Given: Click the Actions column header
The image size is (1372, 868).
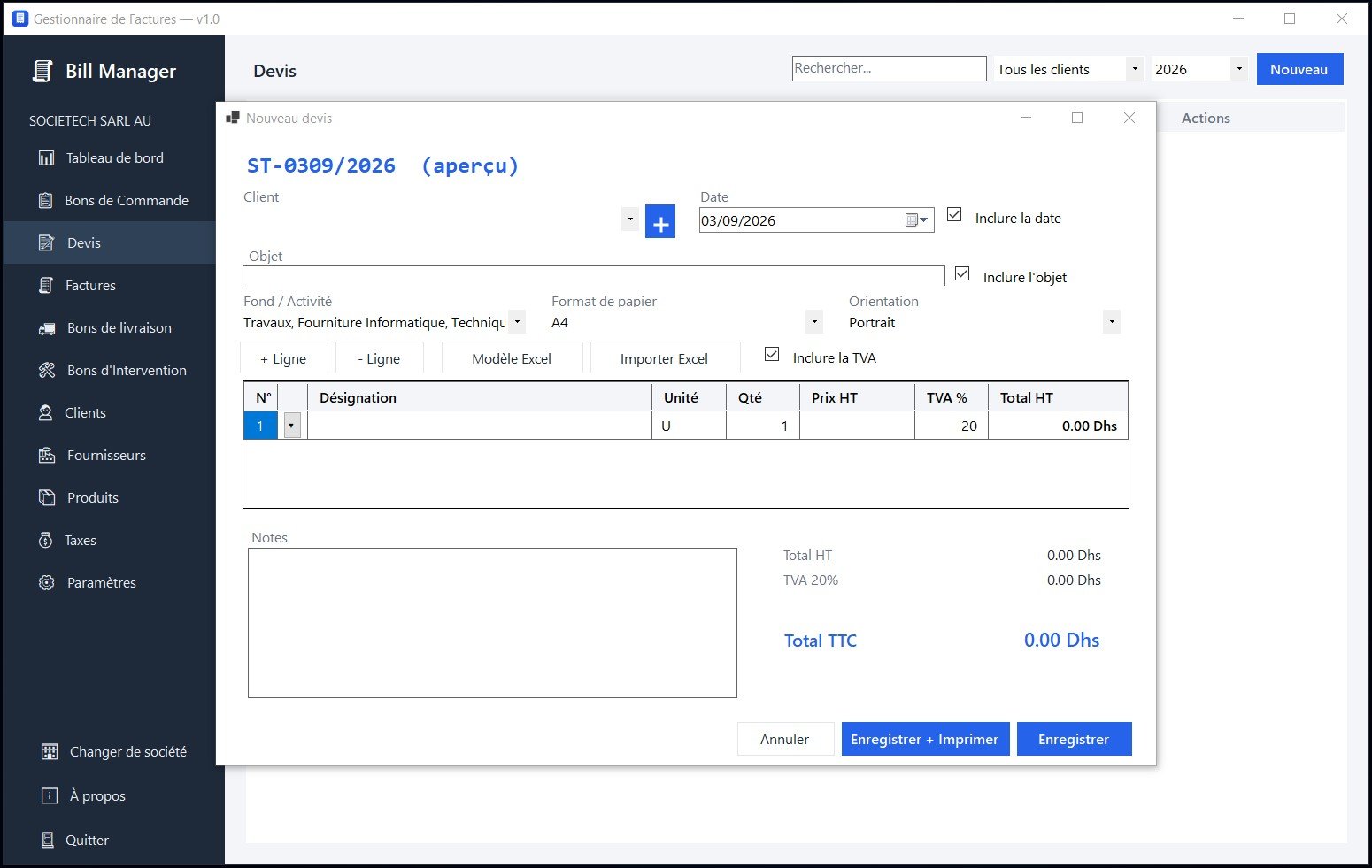Looking at the screenshot, I should pyautogui.click(x=1206, y=118).
